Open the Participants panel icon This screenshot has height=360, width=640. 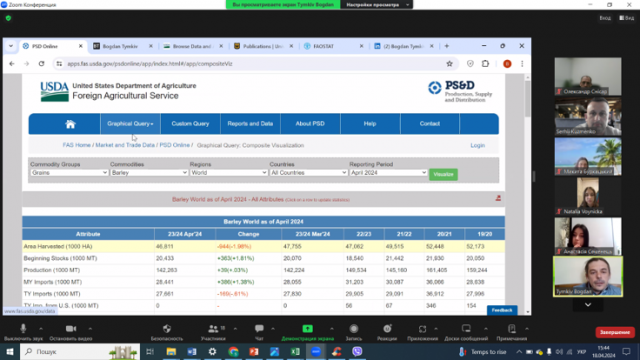click(x=213, y=329)
